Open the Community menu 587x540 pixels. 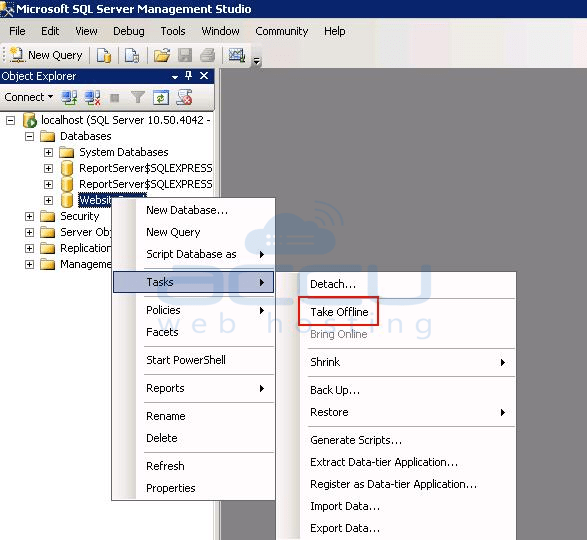[x=282, y=31]
